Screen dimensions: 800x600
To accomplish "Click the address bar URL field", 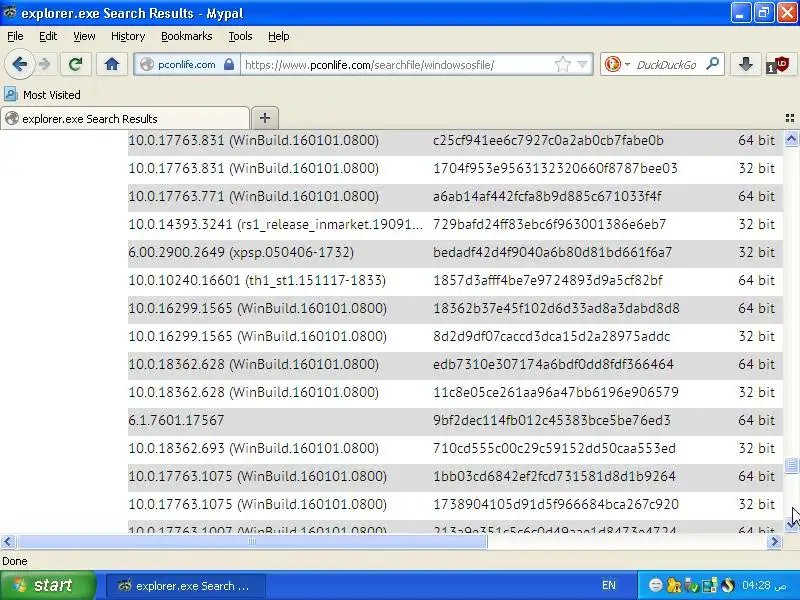I will coord(398,65).
